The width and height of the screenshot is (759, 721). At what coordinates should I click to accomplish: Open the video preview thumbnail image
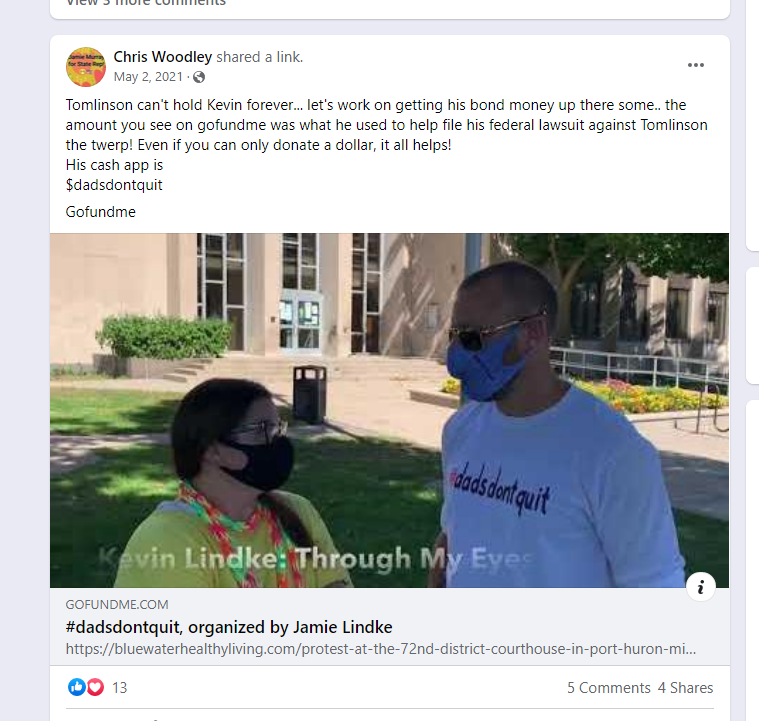389,410
